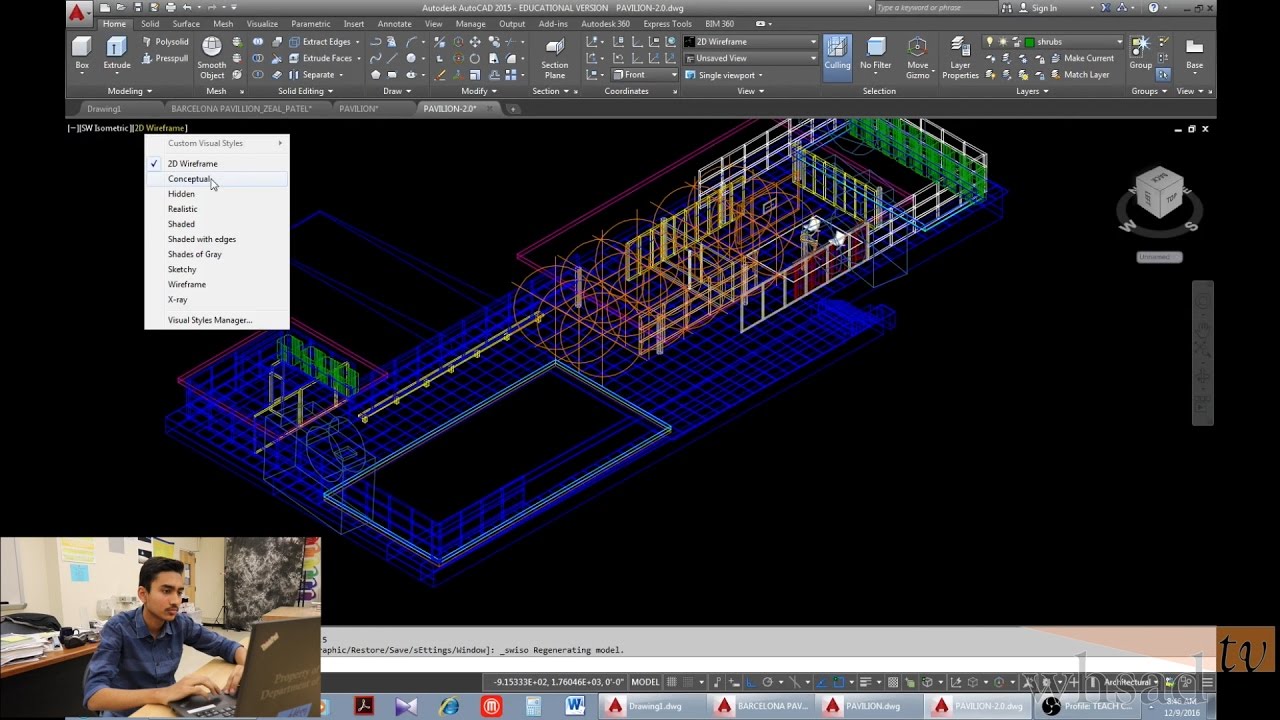Switch to the BARCELONA PAVILLION_ZEAL_PATEL file tab
This screenshot has height=720, width=1280.
point(241,108)
